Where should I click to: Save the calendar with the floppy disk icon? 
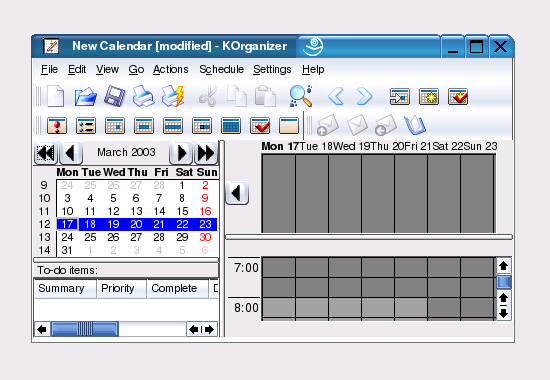(114, 96)
